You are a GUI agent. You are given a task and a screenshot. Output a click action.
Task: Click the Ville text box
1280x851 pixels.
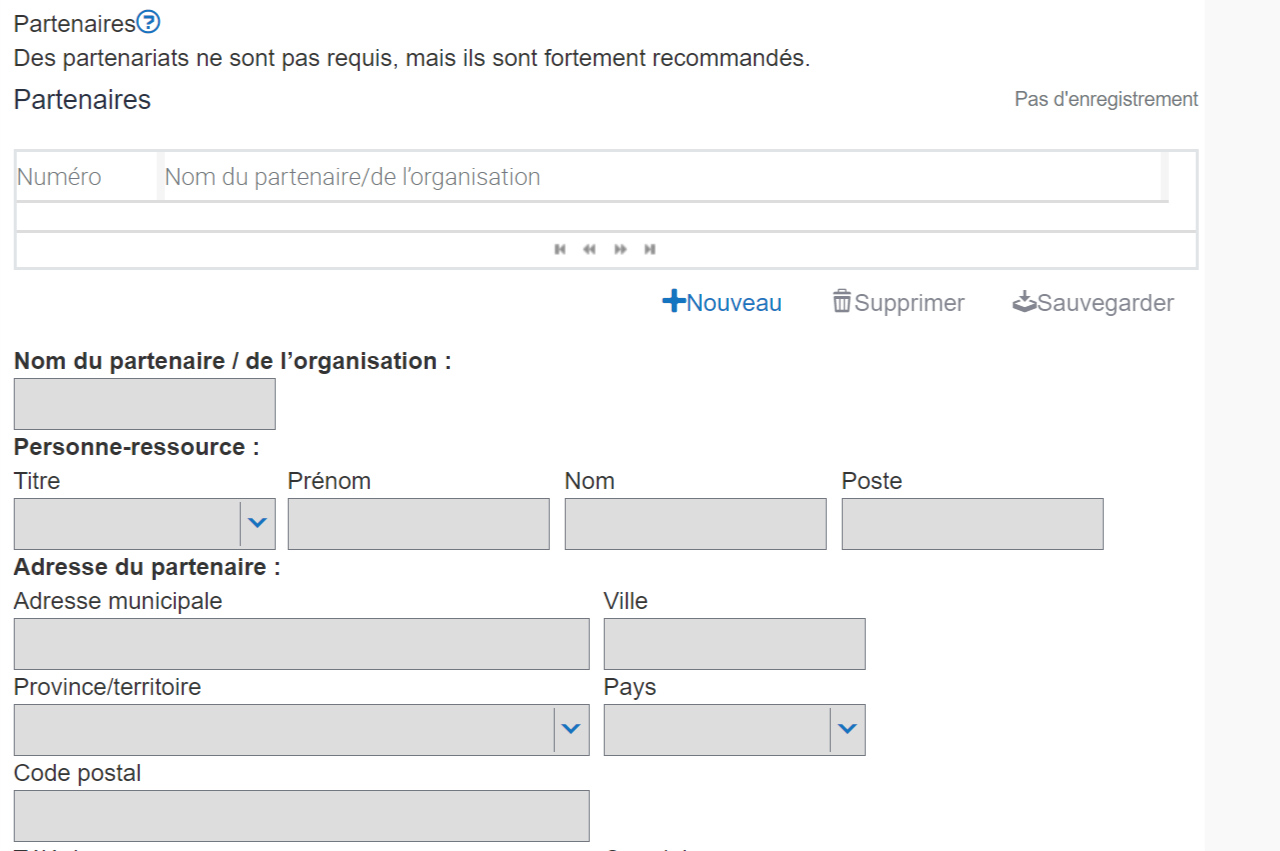tap(734, 644)
